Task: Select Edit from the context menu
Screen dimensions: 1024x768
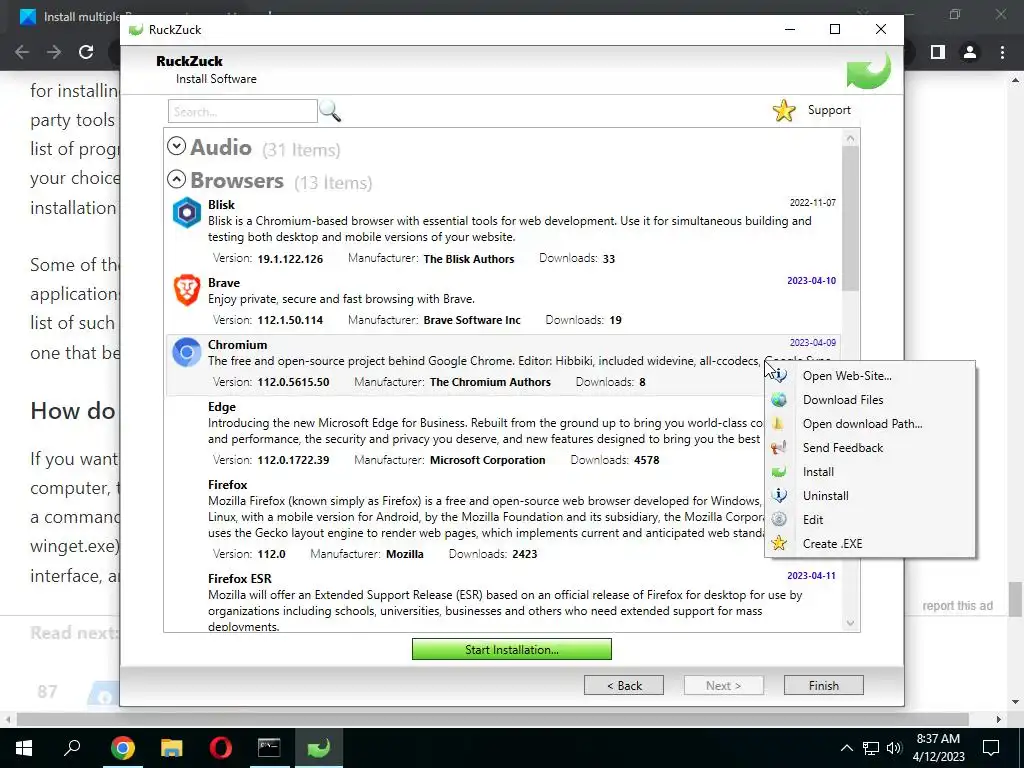Action: click(x=813, y=520)
